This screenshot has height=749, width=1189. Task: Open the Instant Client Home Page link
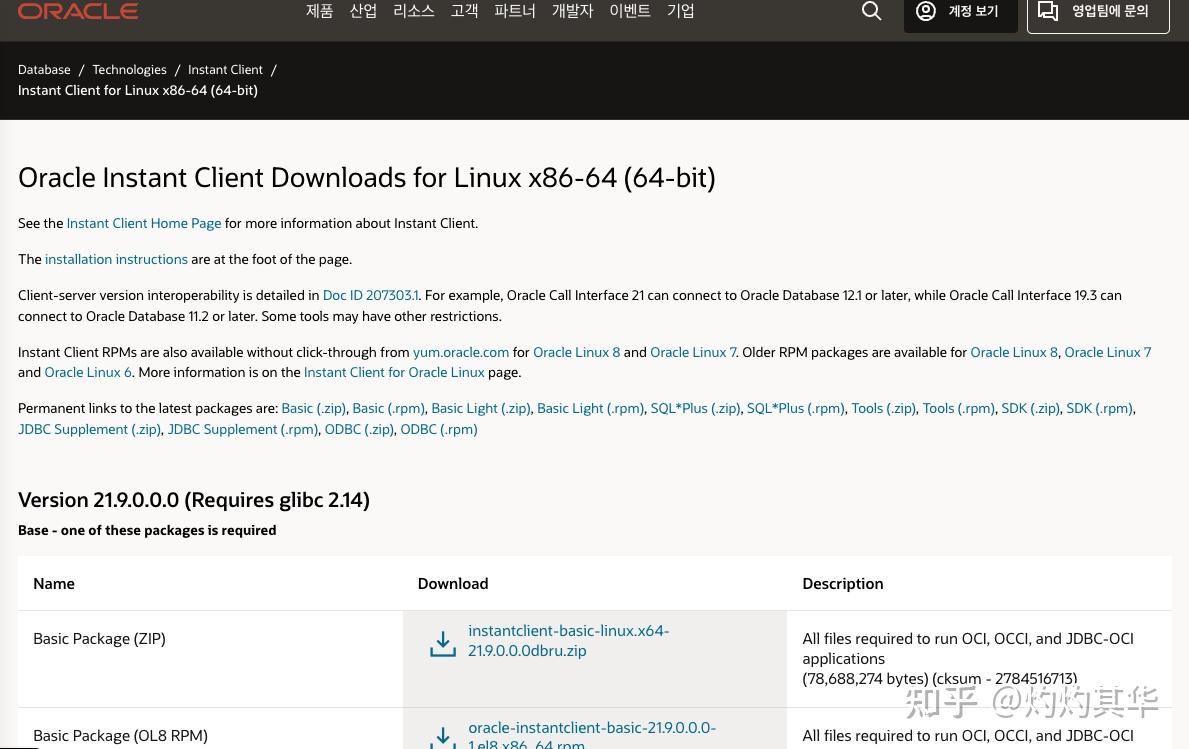pyautogui.click(x=143, y=223)
